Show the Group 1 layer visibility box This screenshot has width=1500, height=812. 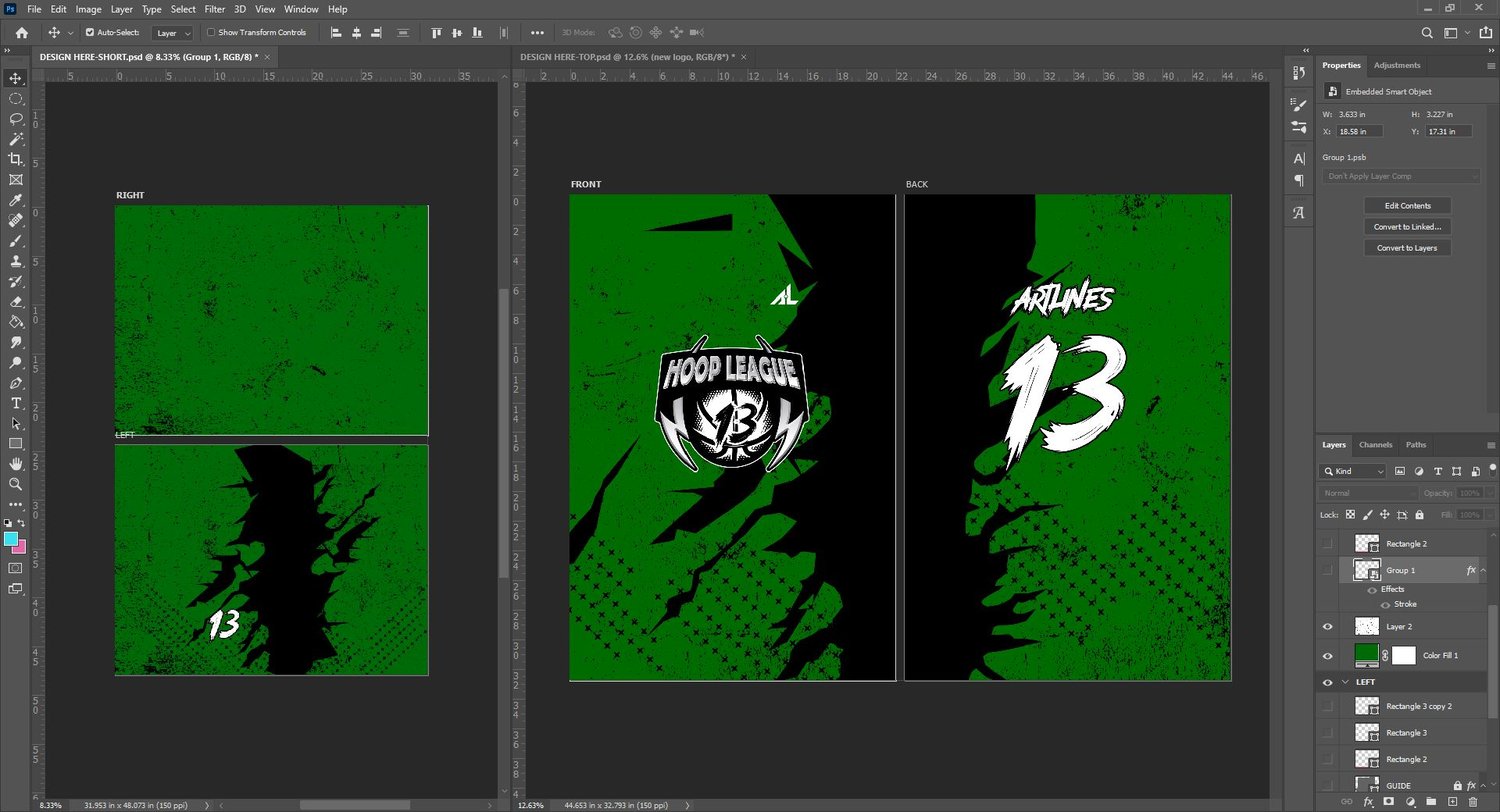(x=1328, y=570)
